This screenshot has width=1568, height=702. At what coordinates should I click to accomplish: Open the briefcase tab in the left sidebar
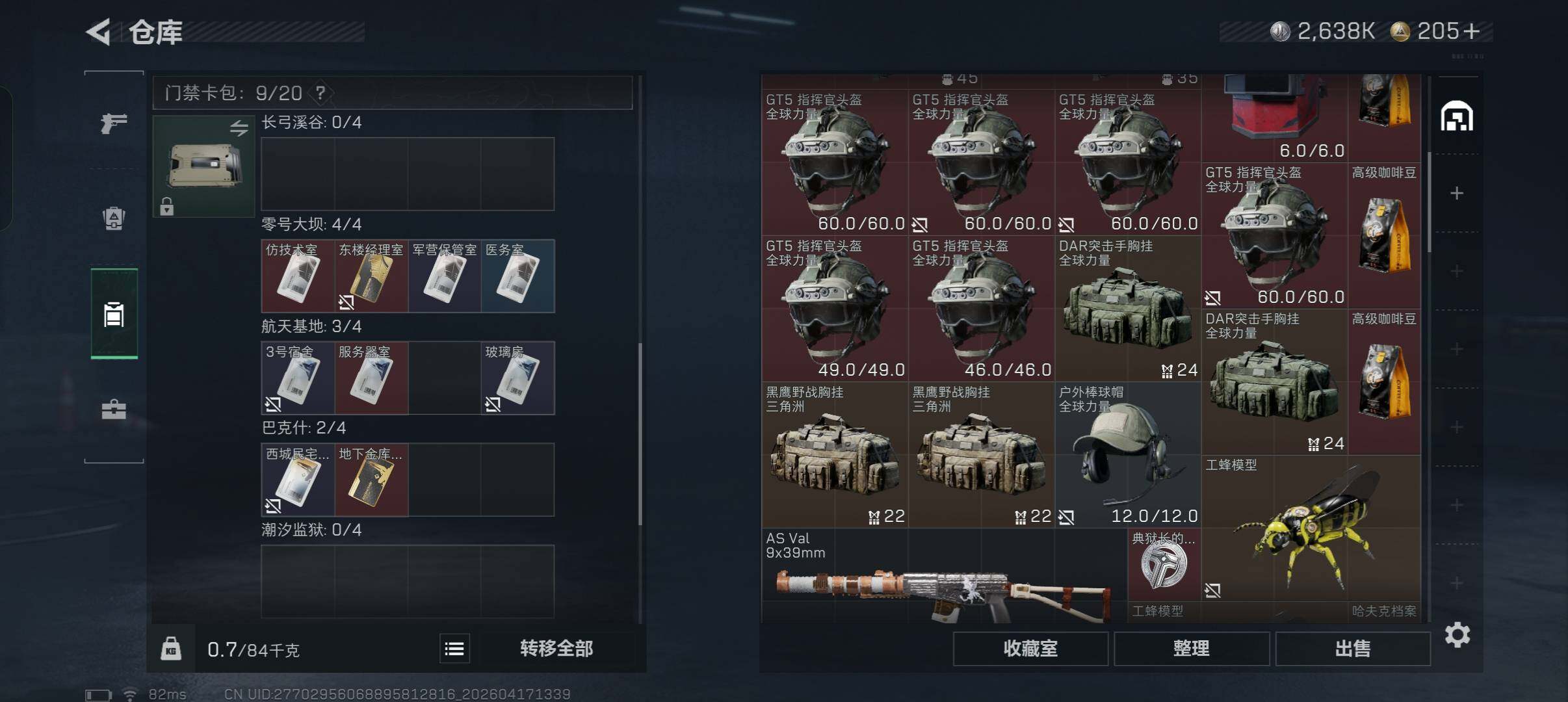coord(114,409)
